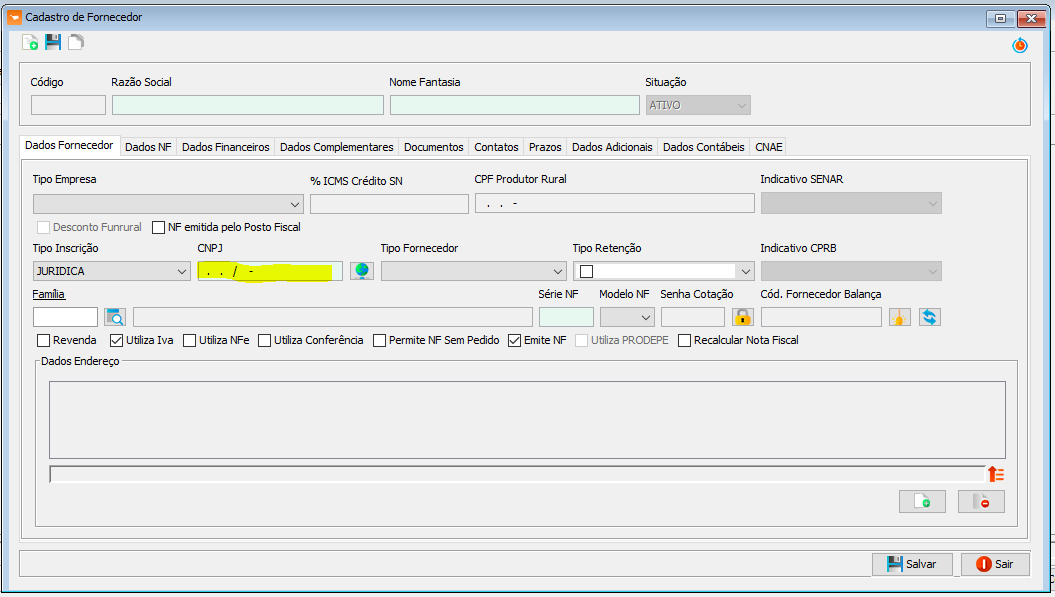The width and height of the screenshot is (1055, 597).
Task: Switch to the Dados Financeiros tab
Action: 225,147
